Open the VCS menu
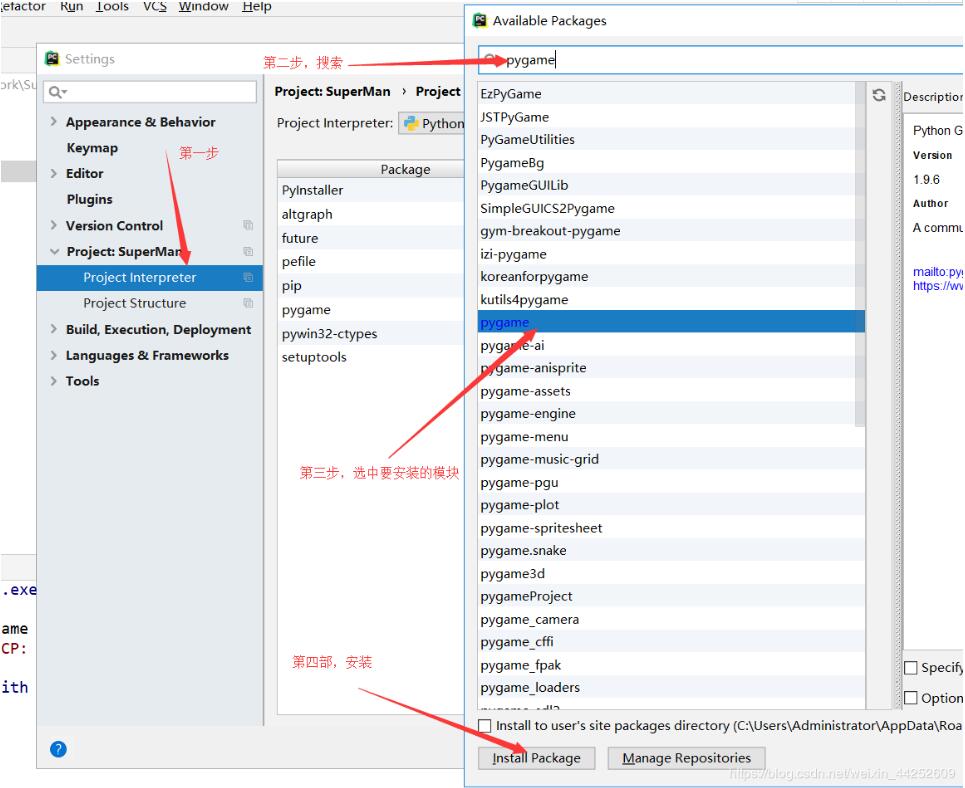 pos(155,7)
